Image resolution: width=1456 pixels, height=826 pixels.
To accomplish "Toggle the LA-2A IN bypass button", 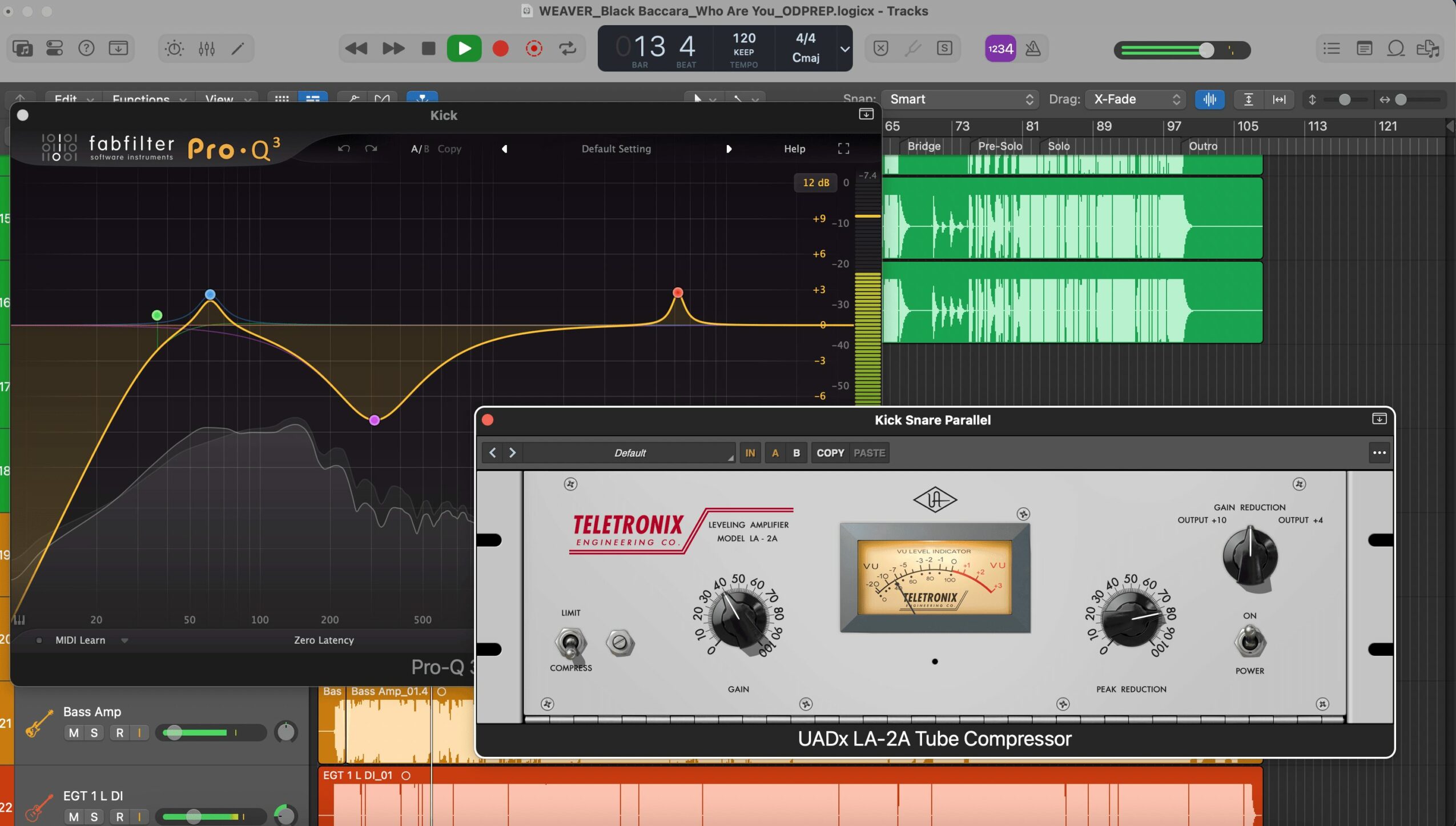I will (750, 453).
